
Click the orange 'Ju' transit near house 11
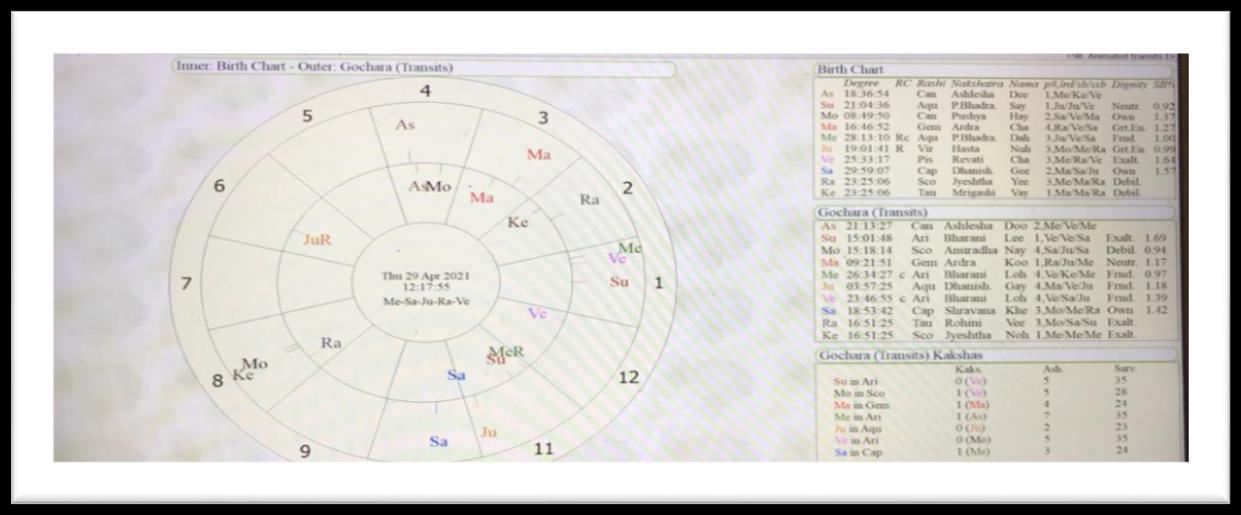489,432
